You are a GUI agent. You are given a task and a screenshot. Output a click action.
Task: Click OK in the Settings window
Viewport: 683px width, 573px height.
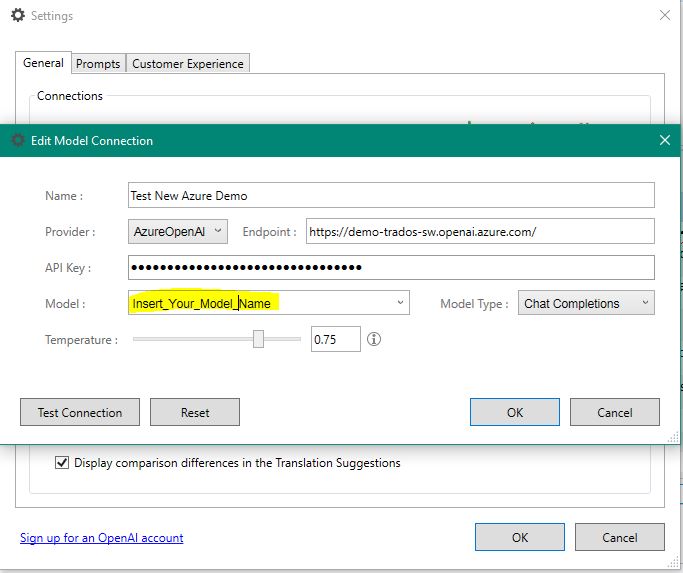click(x=520, y=537)
